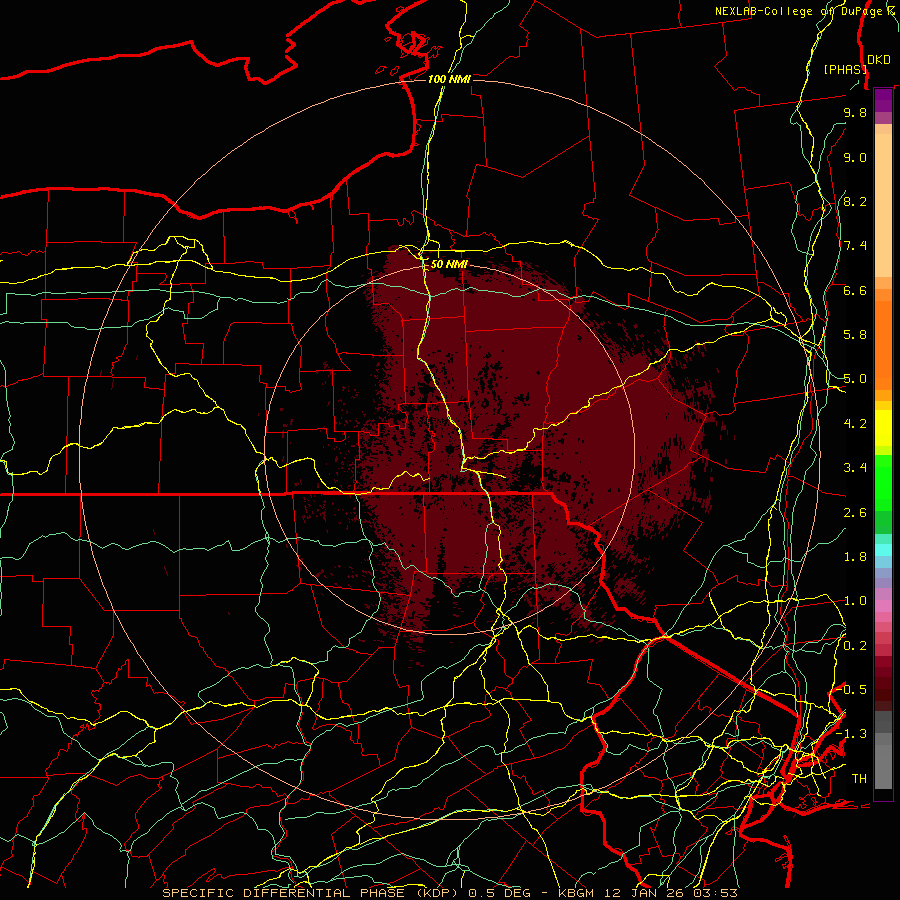
Task: Click the 1.0 value on the color scale
Action: click(x=855, y=601)
